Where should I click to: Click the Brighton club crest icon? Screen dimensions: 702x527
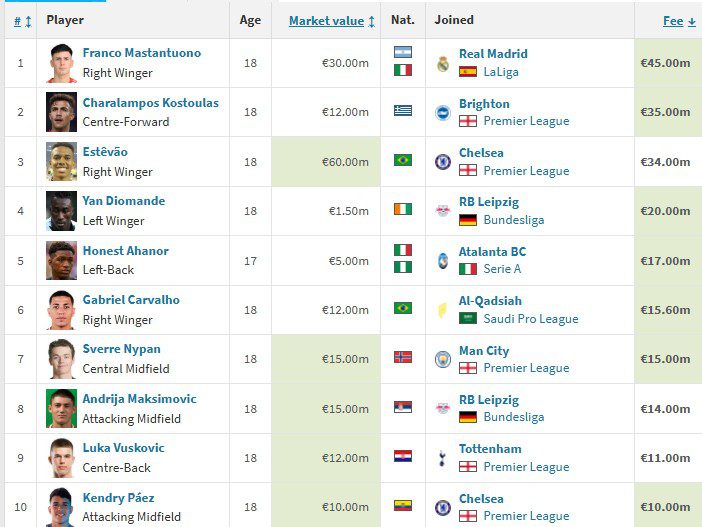[443, 112]
